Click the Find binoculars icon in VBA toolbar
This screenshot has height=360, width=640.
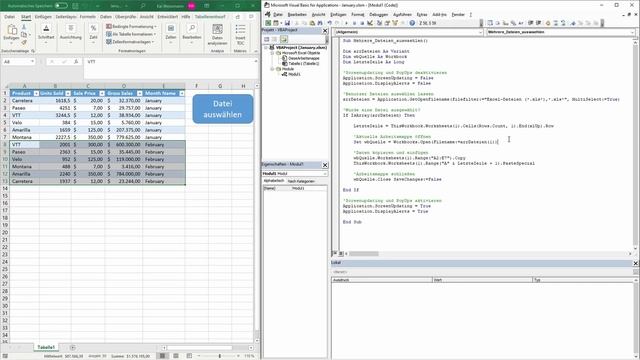pyautogui.click(x=321, y=23)
